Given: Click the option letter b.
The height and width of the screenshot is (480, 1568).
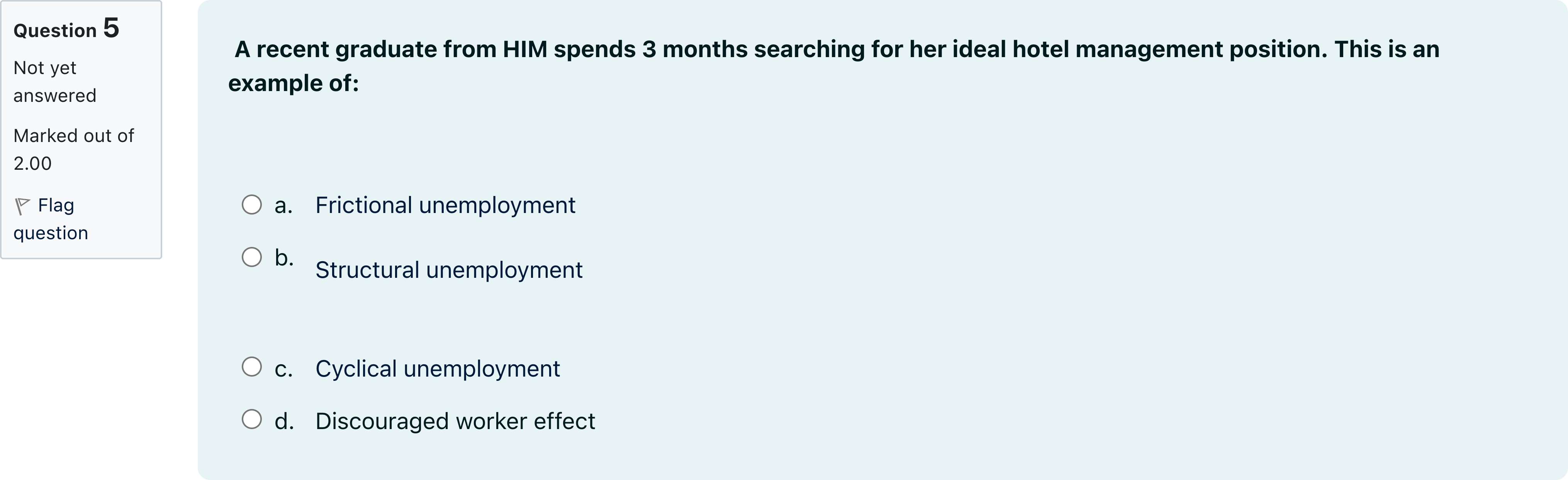Looking at the screenshot, I should click(x=283, y=258).
